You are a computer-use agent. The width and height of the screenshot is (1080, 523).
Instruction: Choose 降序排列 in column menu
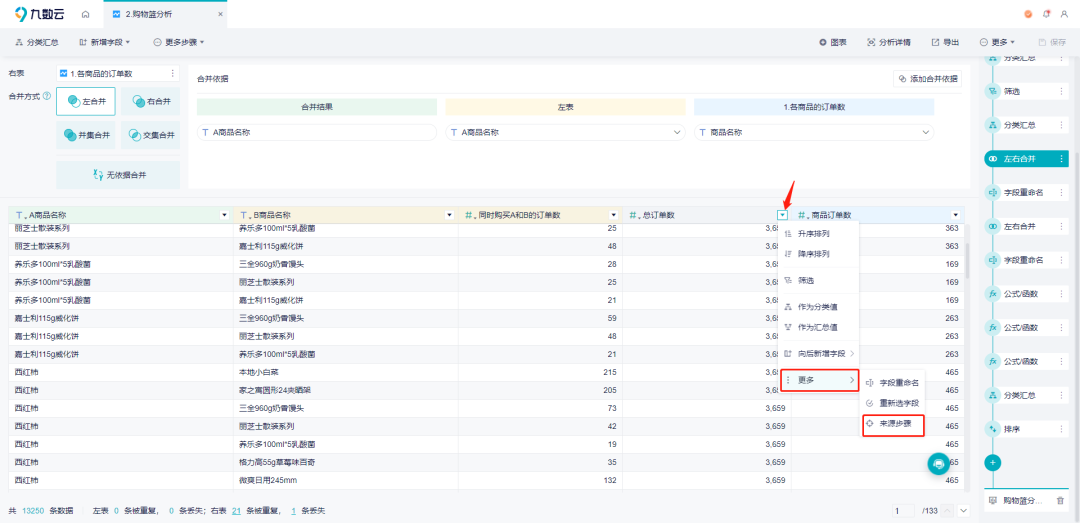818,254
